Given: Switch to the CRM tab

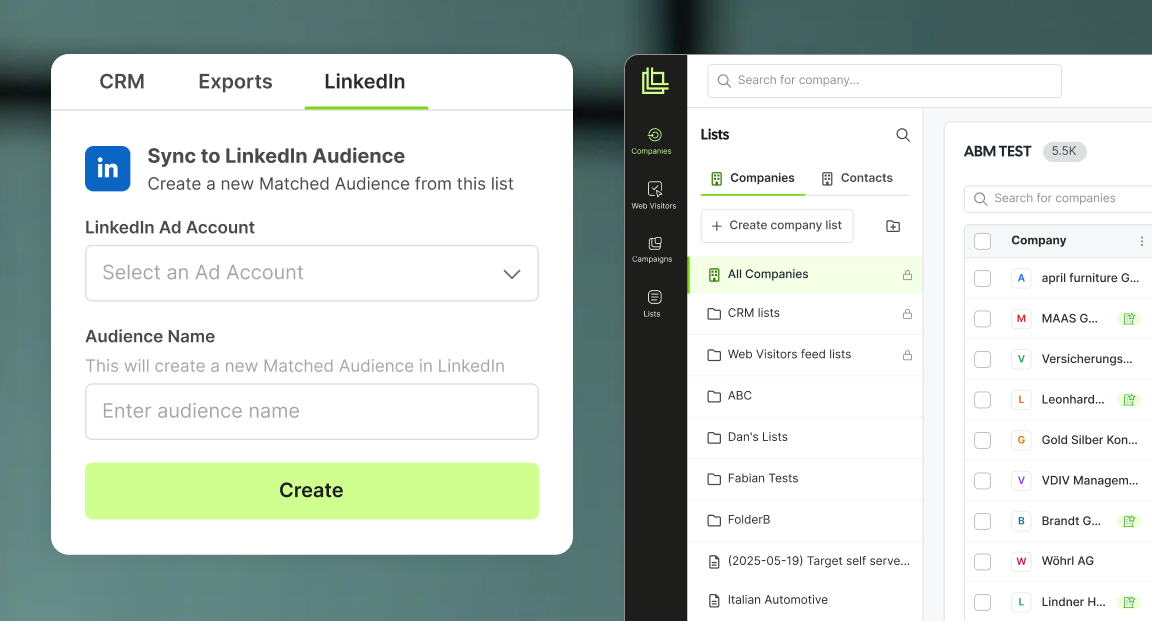Looking at the screenshot, I should (122, 82).
